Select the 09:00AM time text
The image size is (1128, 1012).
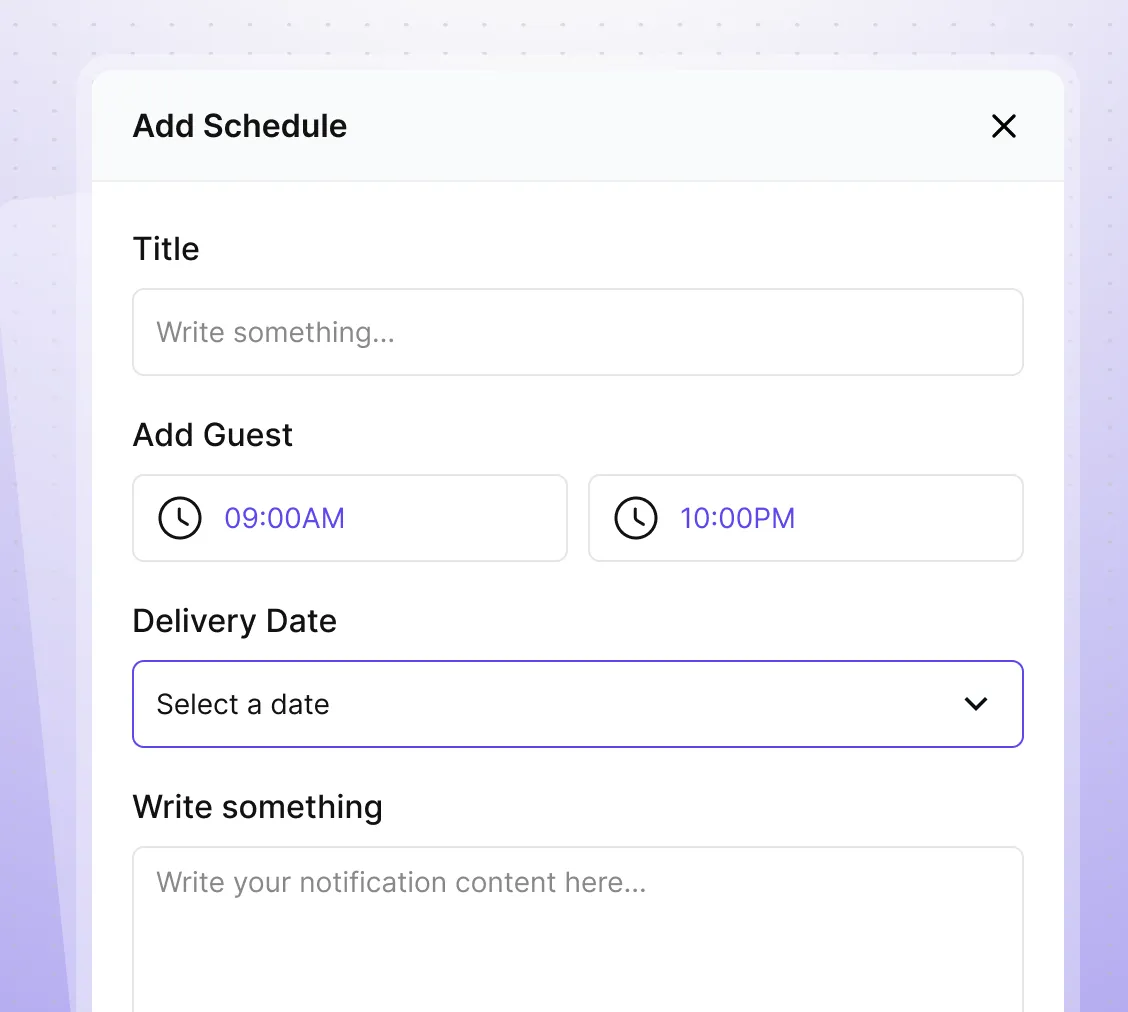(284, 518)
